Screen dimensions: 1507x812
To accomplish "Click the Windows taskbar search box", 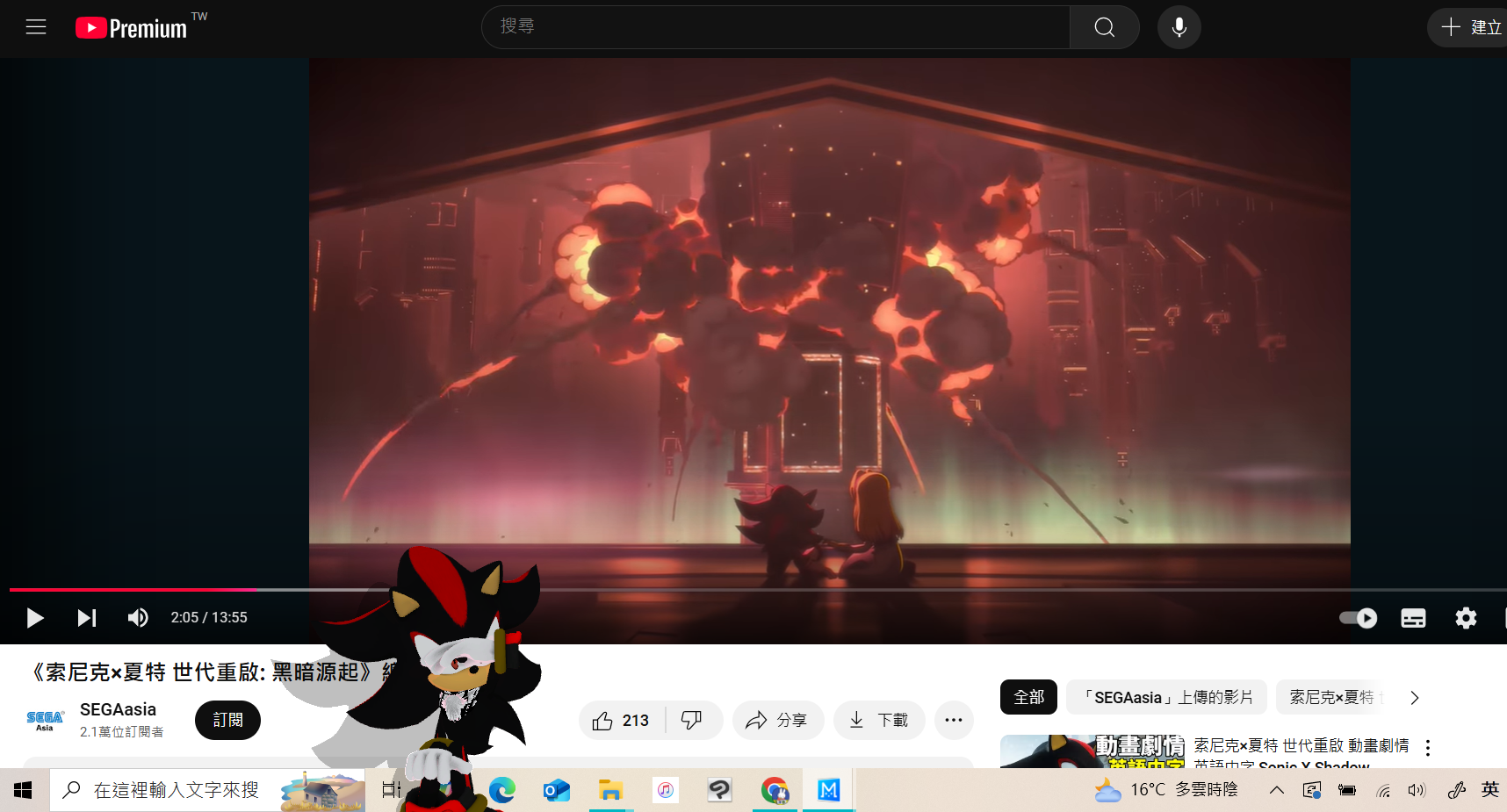I will tap(207, 790).
